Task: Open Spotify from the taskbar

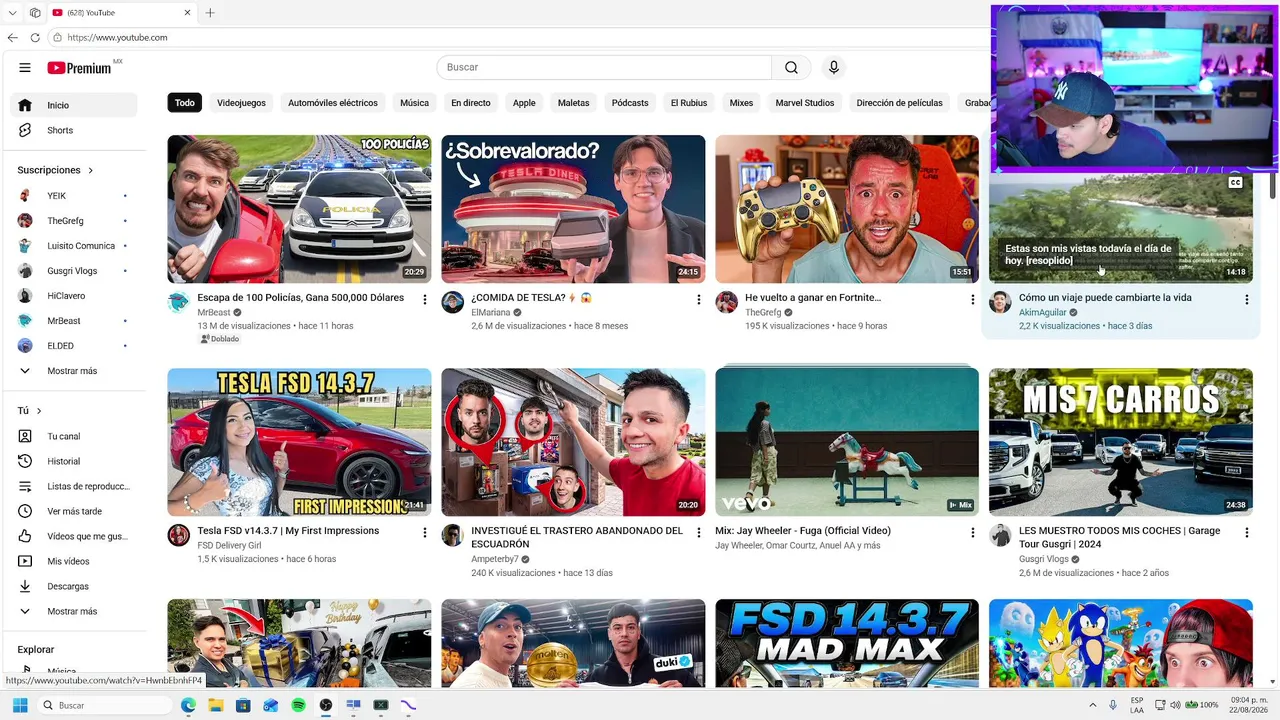Action: pyautogui.click(x=298, y=705)
